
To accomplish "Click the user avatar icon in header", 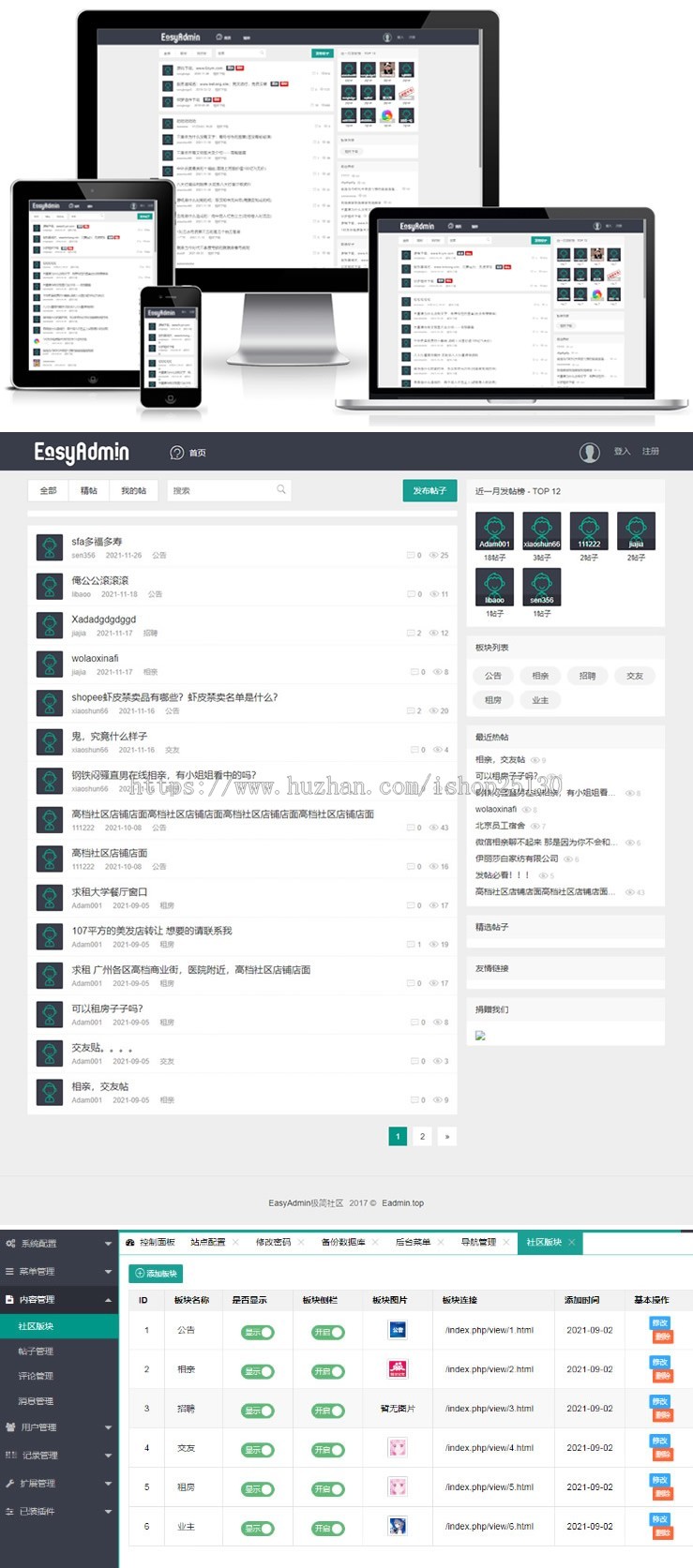I will click(x=589, y=453).
